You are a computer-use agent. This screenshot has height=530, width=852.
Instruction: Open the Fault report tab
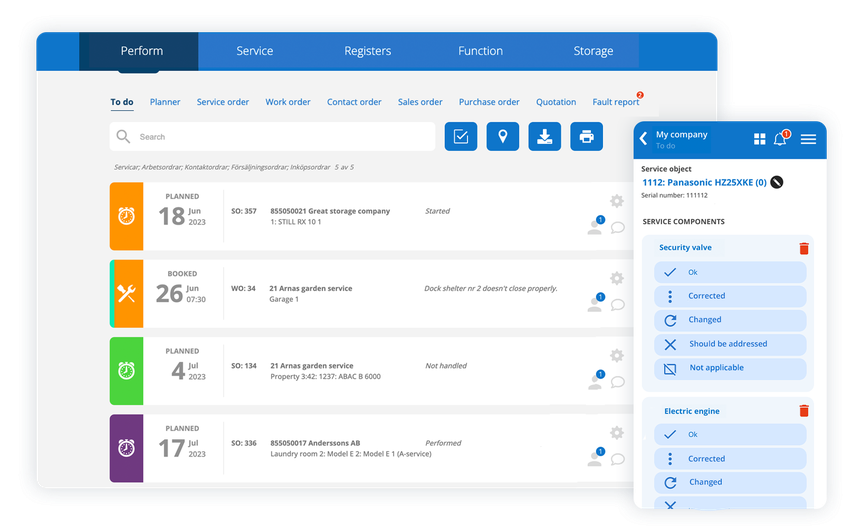(615, 102)
